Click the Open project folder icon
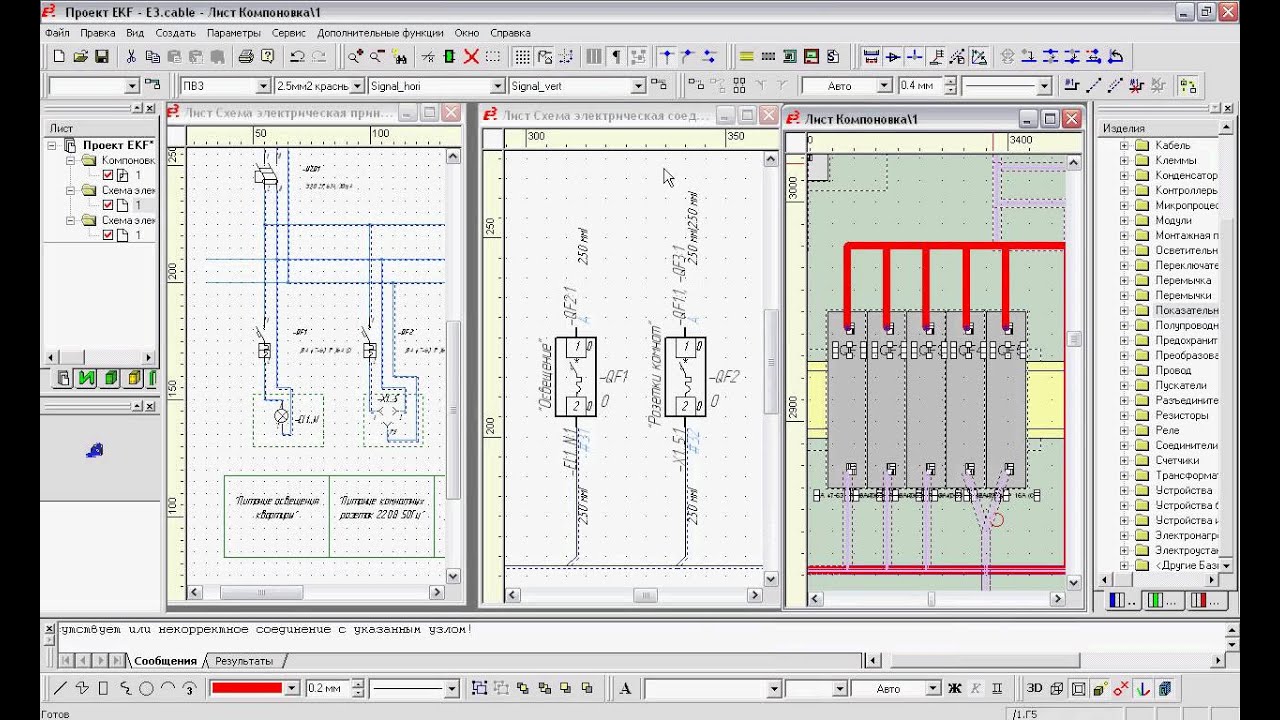The width and height of the screenshot is (1280, 720). point(81,56)
